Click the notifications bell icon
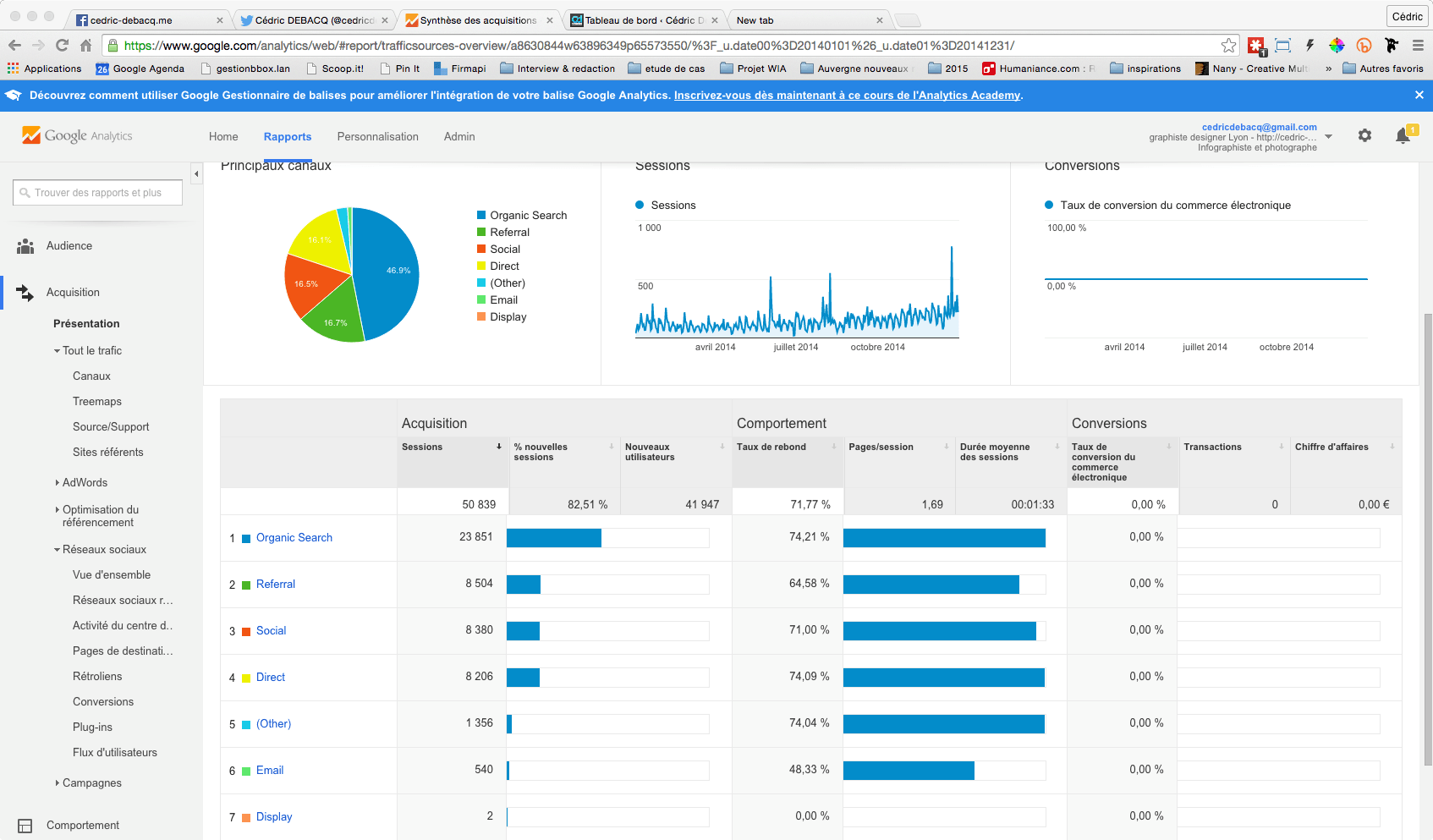 click(x=1403, y=136)
